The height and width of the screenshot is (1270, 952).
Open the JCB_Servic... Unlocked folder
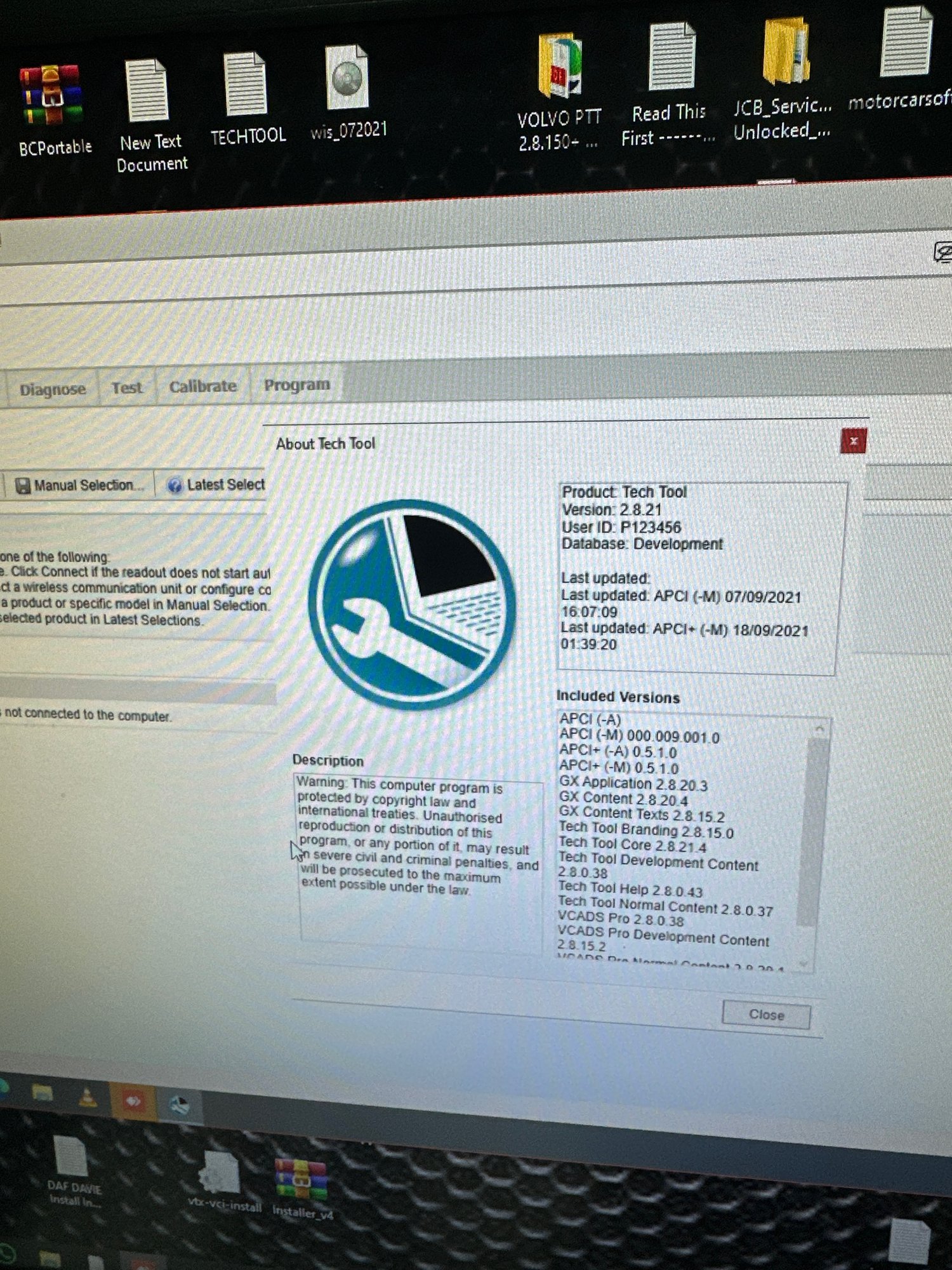[x=783, y=79]
